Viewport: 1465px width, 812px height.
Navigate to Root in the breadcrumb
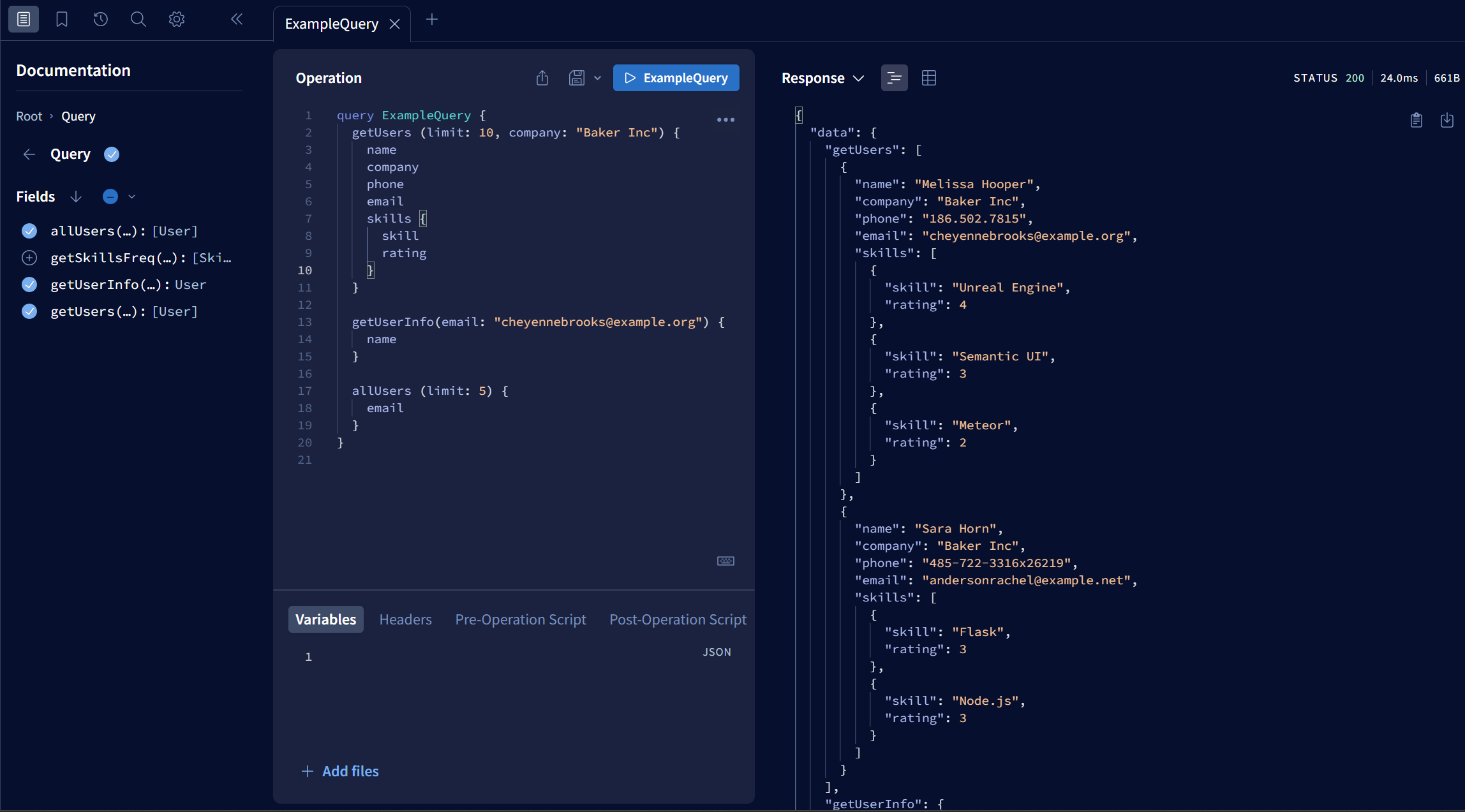tap(29, 116)
